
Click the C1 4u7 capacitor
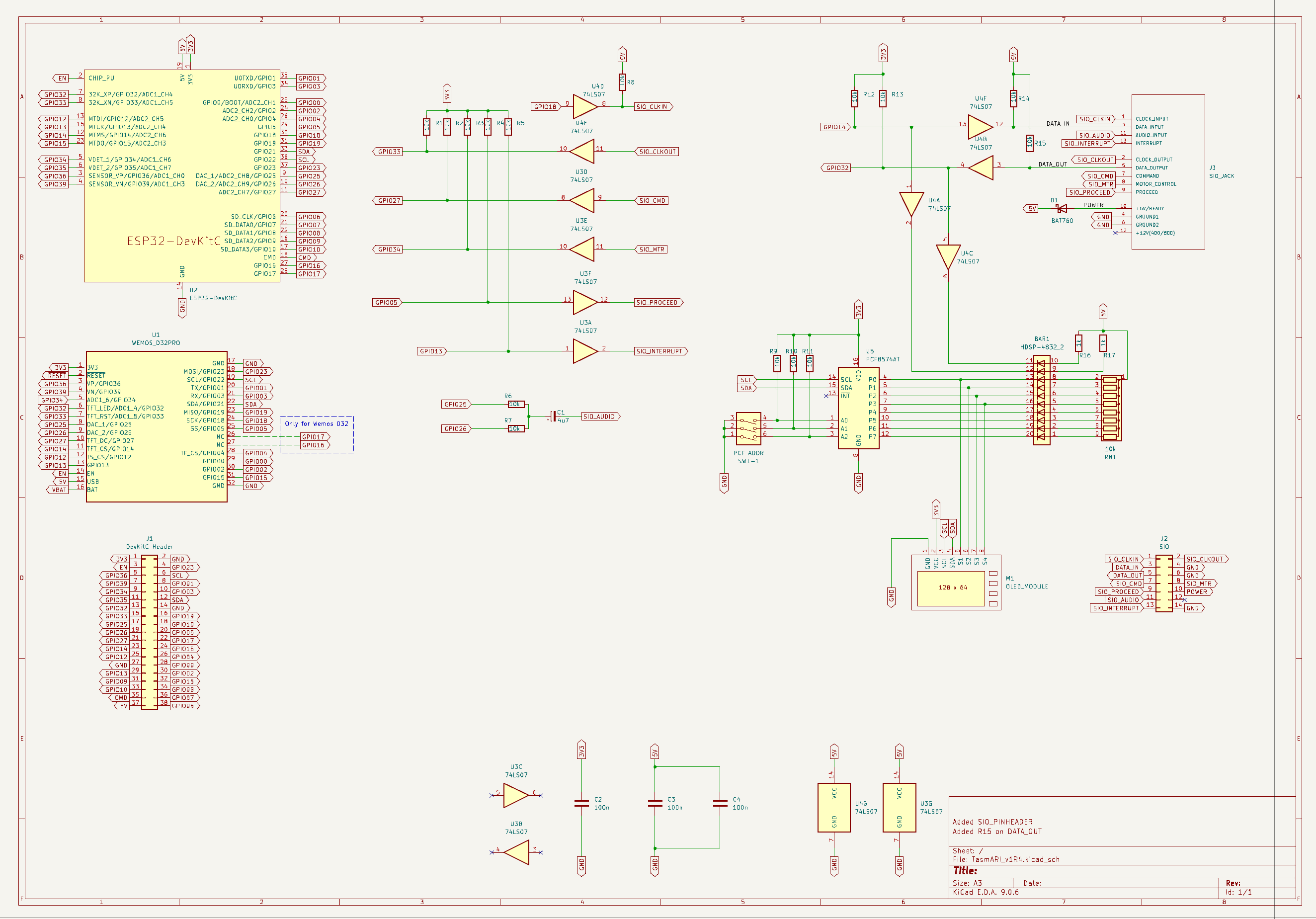click(x=553, y=417)
